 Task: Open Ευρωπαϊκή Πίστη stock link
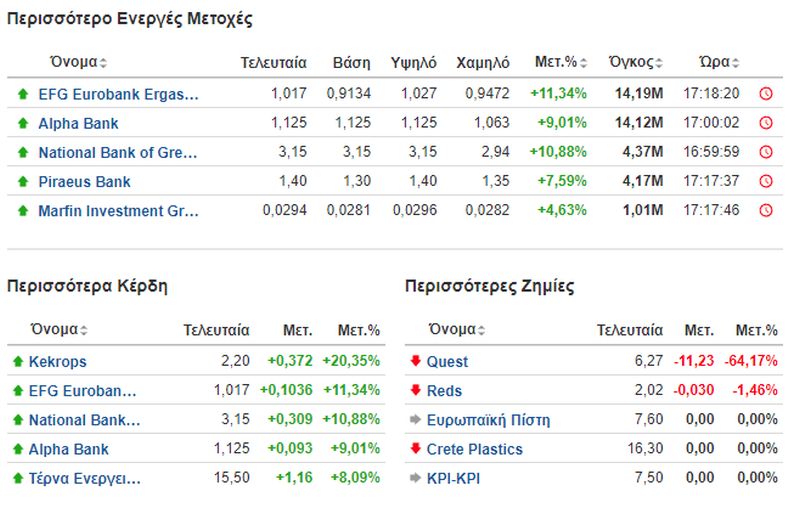click(x=488, y=420)
